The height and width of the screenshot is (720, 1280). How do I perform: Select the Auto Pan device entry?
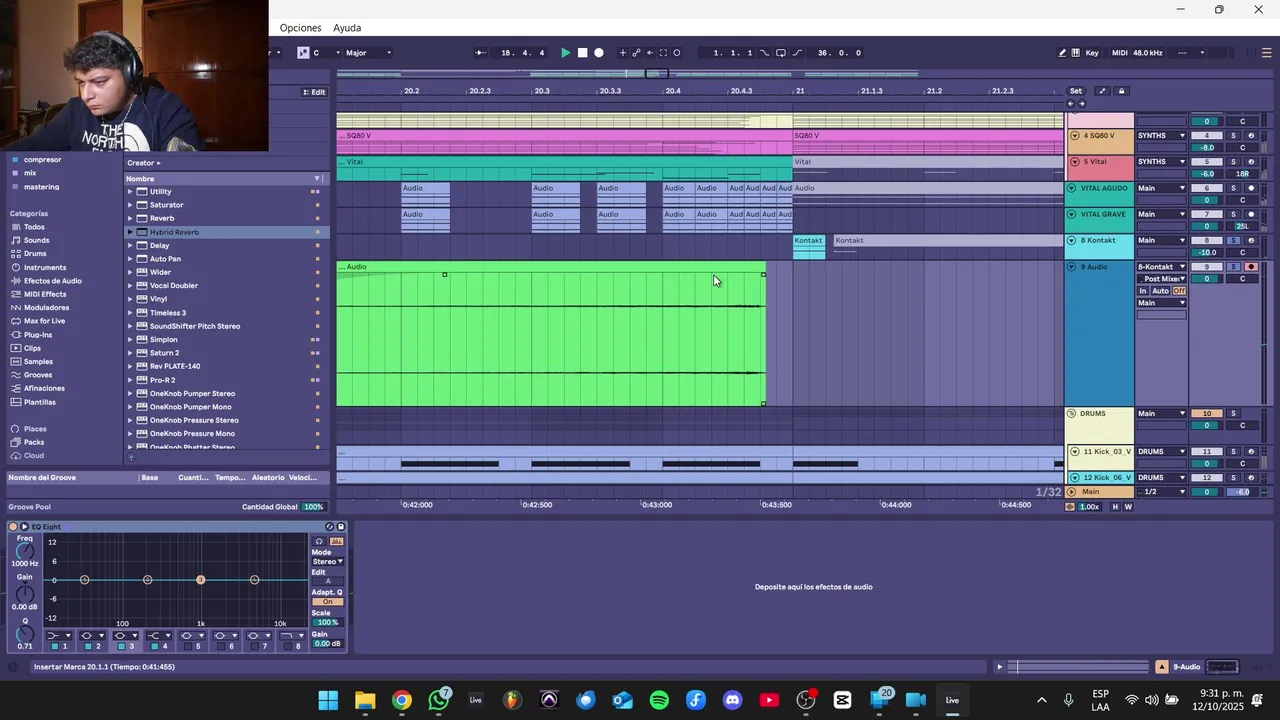tap(165, 259)
